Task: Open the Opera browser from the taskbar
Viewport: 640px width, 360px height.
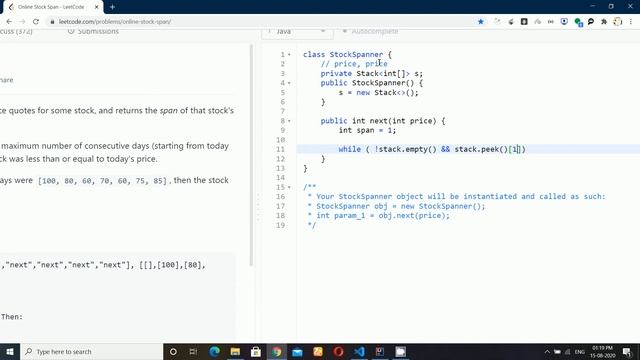Action: click(x=338, y=351)
